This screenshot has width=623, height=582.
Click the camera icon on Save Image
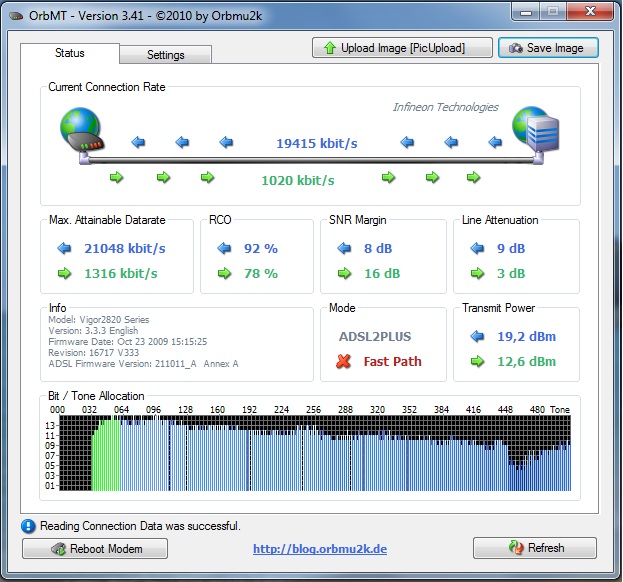click(x=516, y=48)
